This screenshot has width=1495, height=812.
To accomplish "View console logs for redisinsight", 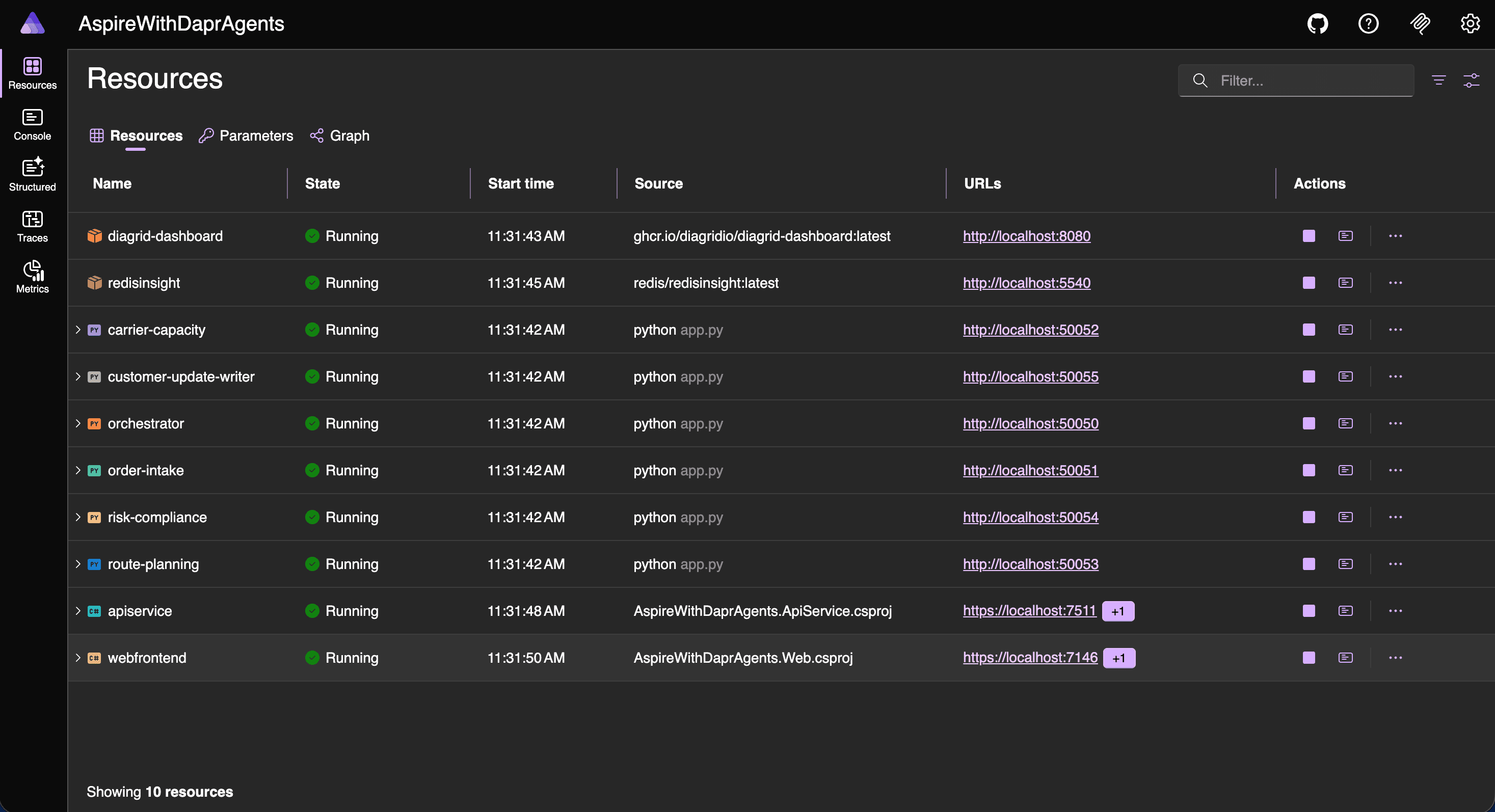I will click(x=1345, y=283).
